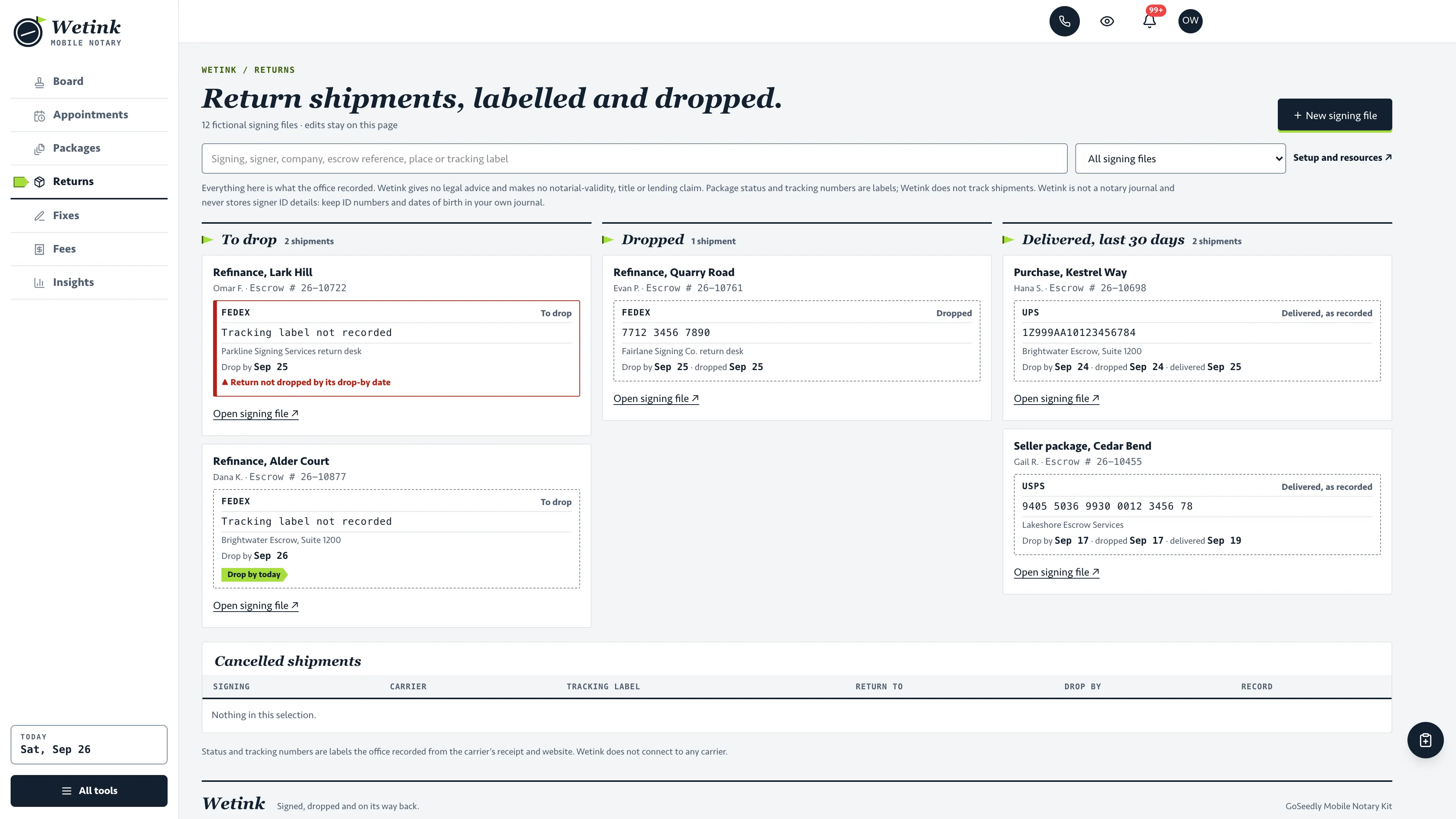This screenshot has height=819, width=1456.
Task: Open Fixes in sidebar
Action: coord(89,215)
